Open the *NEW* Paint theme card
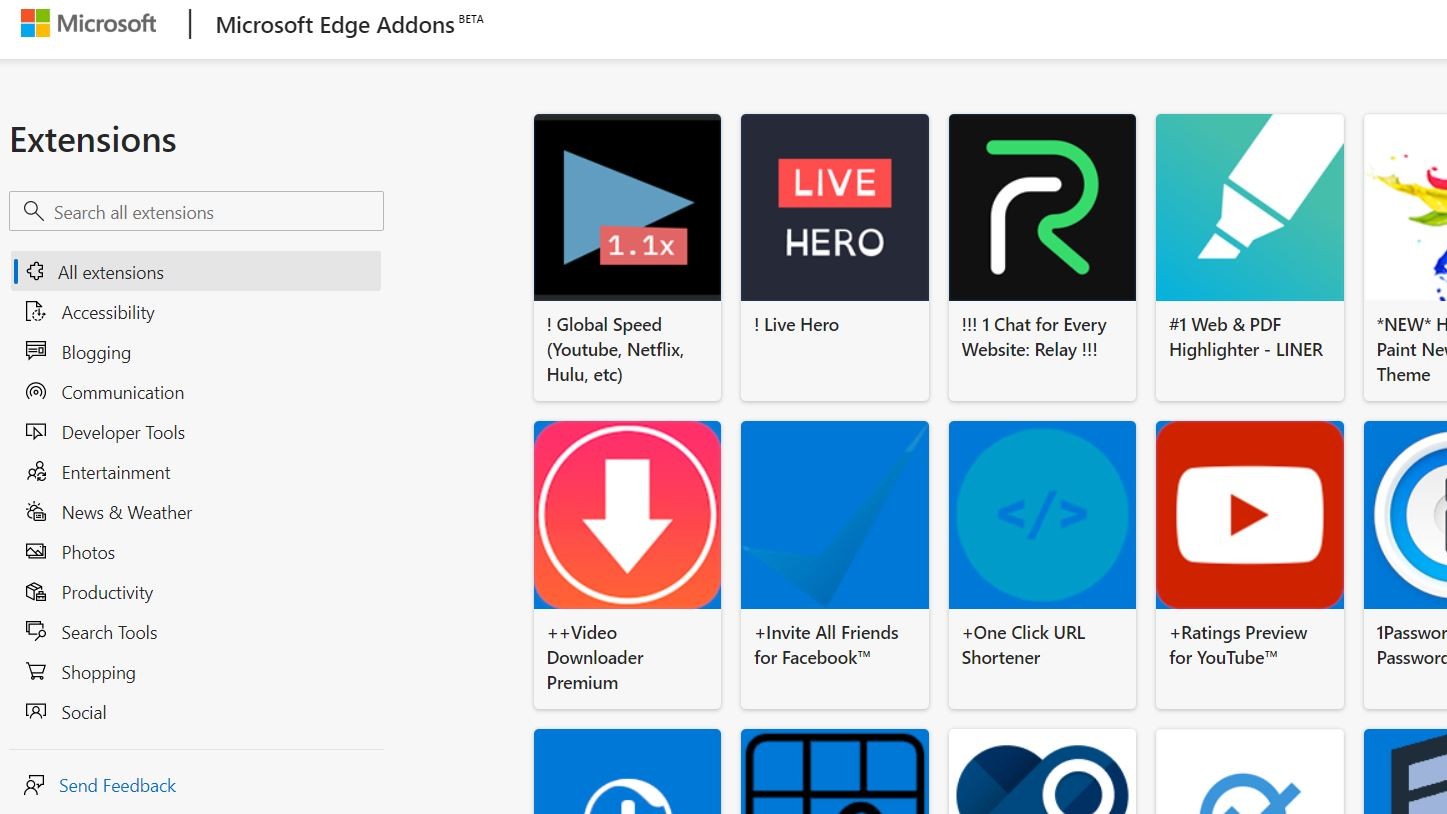1447x814 pixels. coord(1405,257)
